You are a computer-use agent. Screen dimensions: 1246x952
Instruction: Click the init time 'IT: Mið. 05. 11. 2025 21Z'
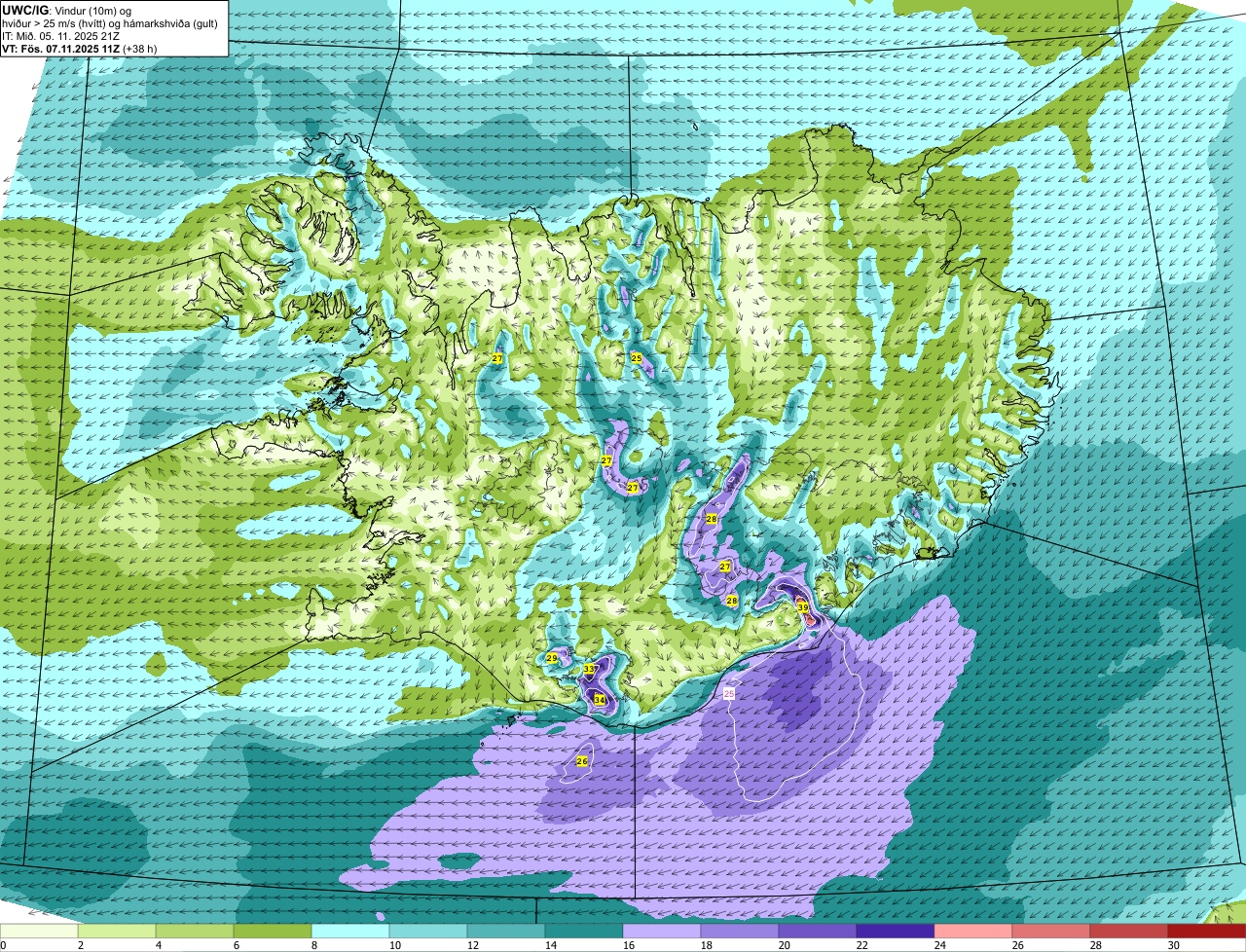coord(60,35)
